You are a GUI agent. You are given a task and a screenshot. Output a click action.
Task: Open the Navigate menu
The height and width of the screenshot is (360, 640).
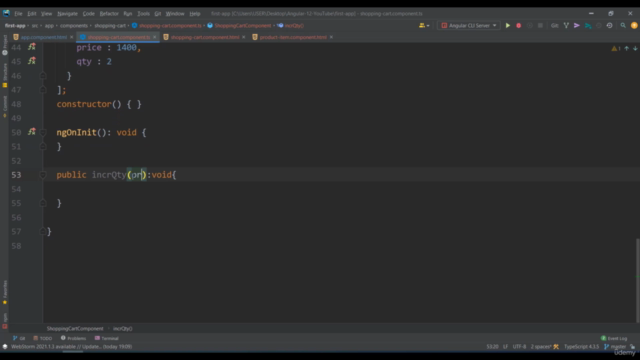[67, 13]
